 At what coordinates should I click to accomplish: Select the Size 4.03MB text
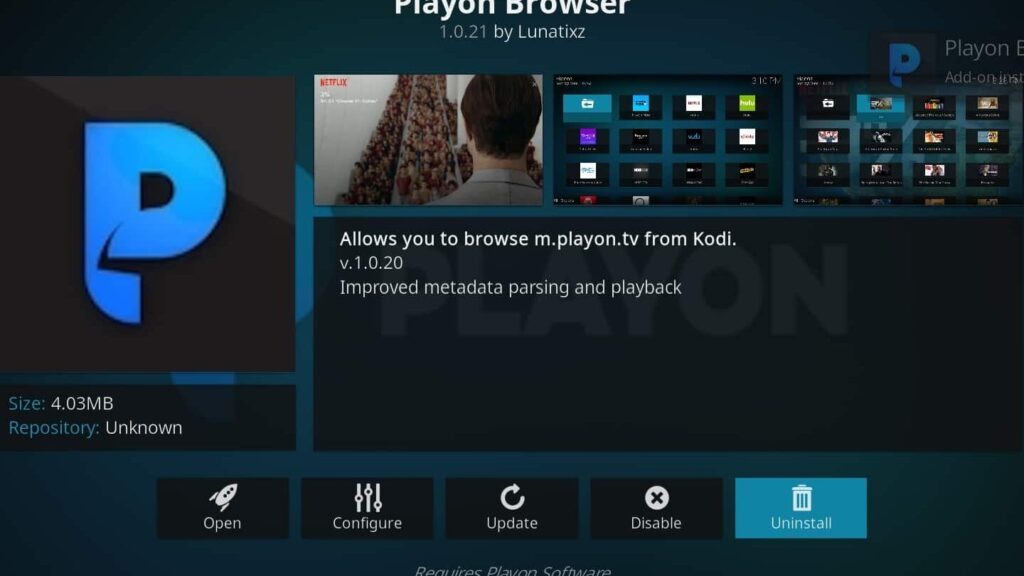(x=61, y=404)
